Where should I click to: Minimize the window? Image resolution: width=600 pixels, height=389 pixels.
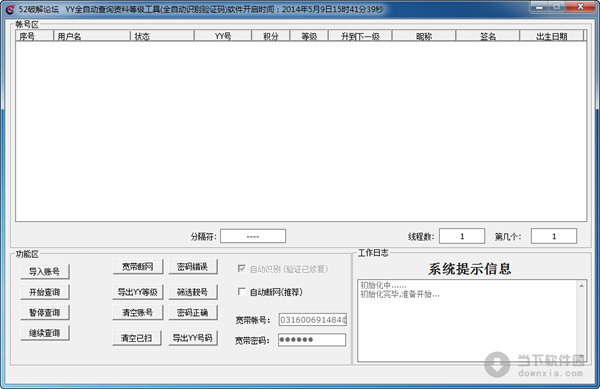coord(540,7)
